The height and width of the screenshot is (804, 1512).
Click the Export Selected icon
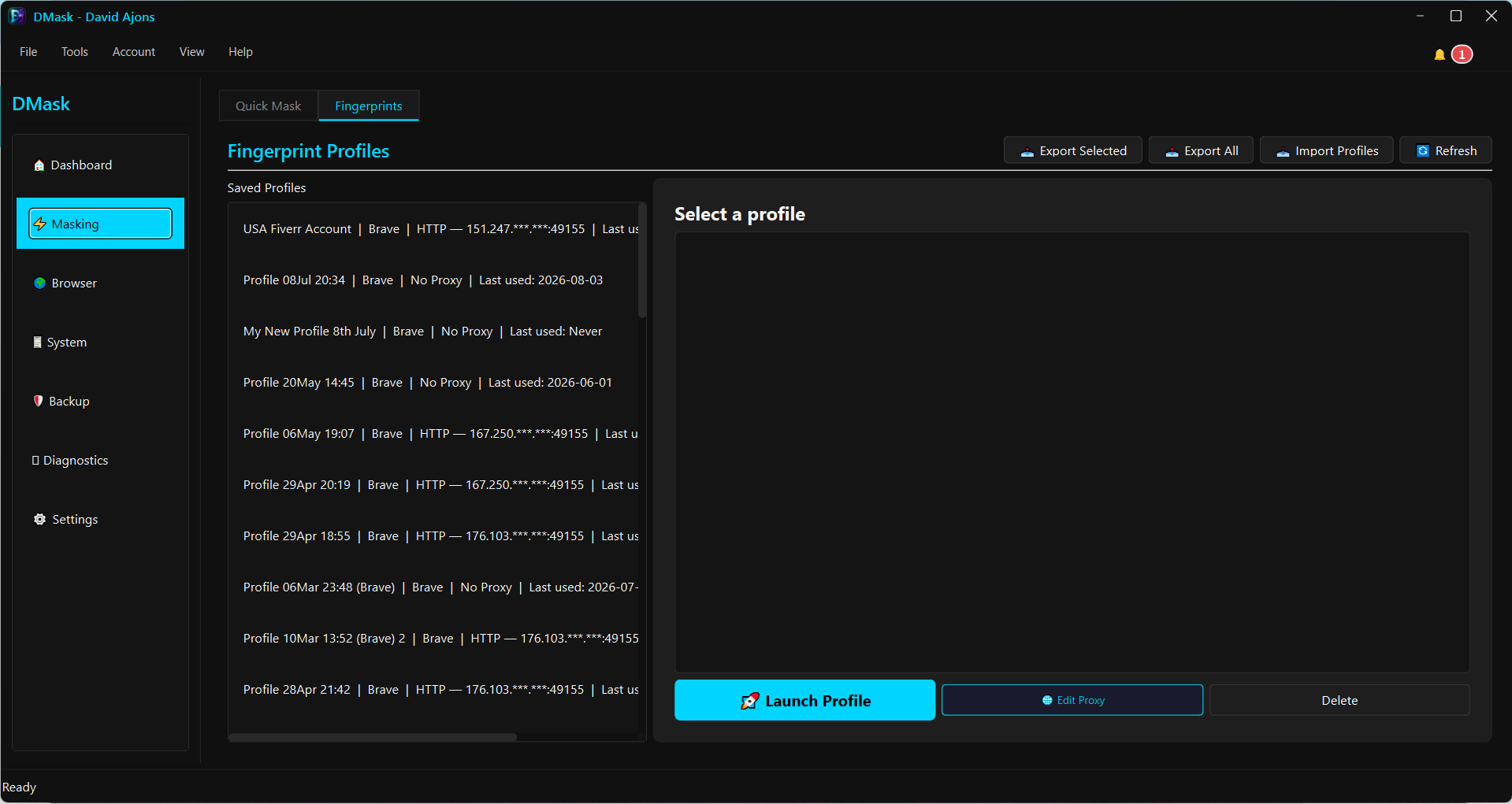(x=1027, y=152)
